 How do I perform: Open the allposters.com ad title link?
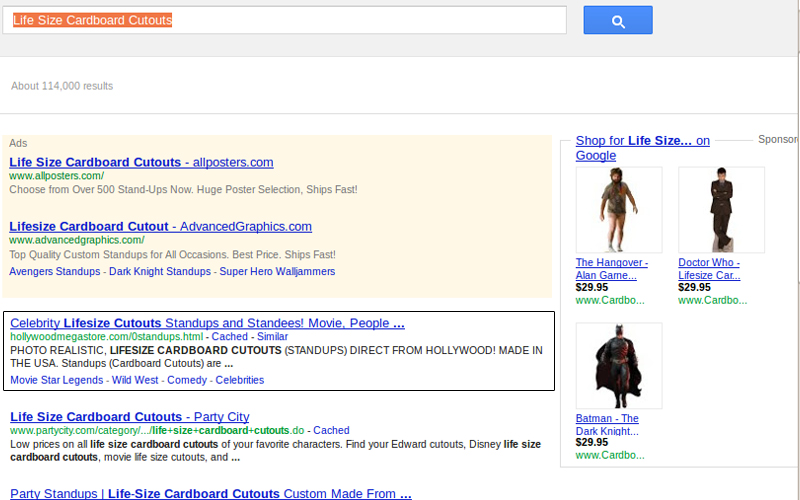click(x=141, y=162)
